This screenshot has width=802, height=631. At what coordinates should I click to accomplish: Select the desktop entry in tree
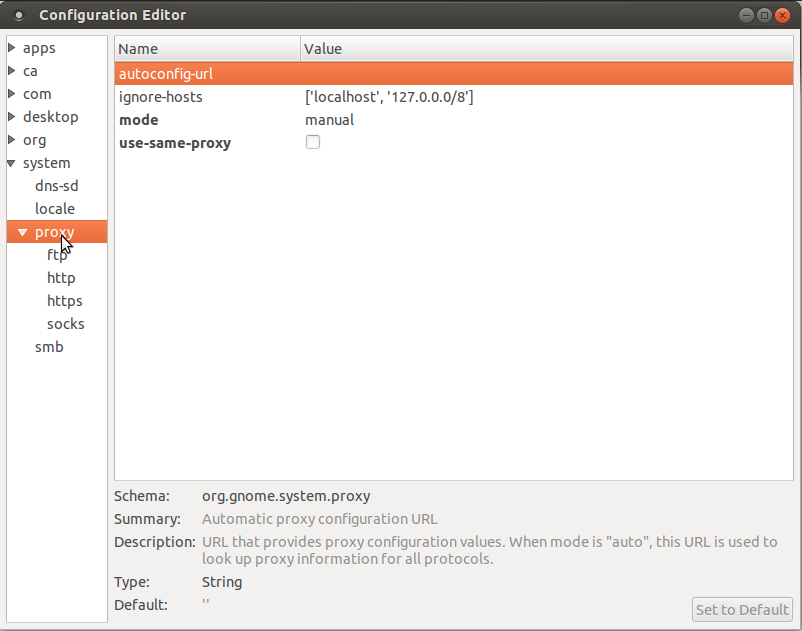pyautogui.click(x=51, y=117)
